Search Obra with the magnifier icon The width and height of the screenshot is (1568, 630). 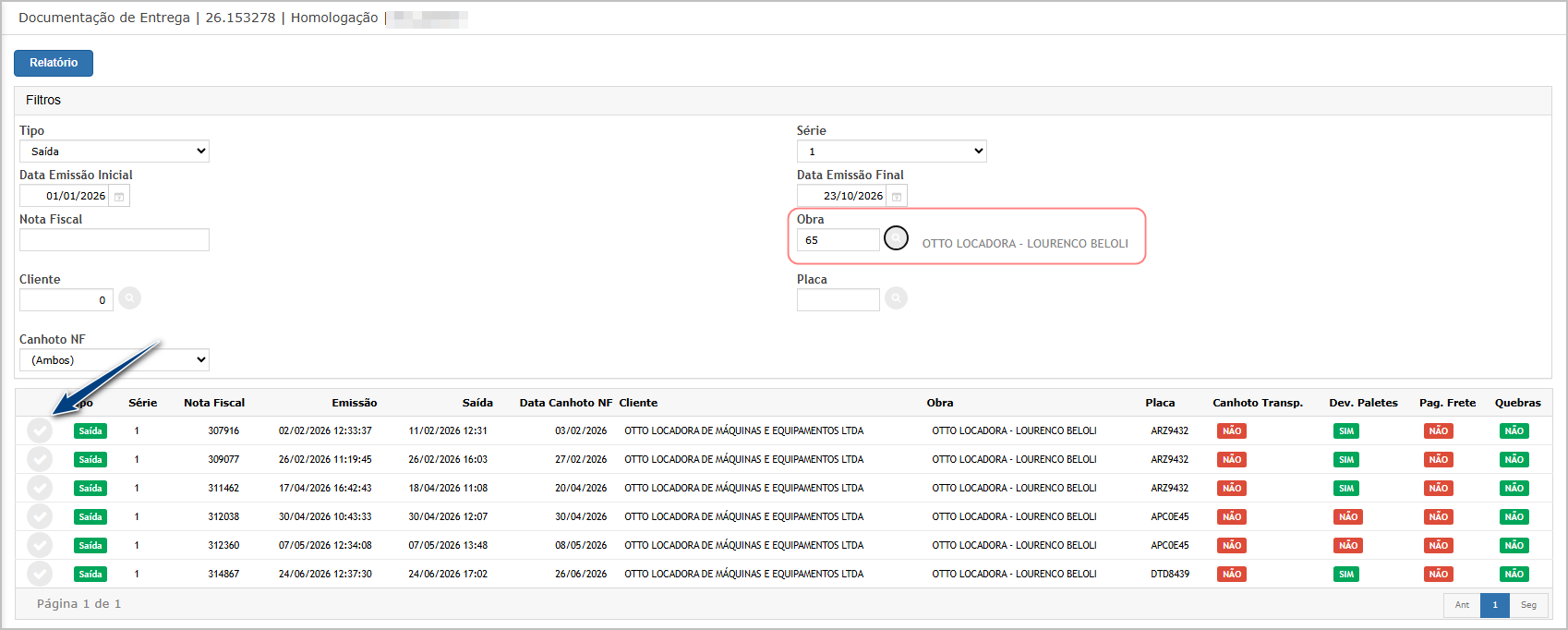[x=896, y=238]
